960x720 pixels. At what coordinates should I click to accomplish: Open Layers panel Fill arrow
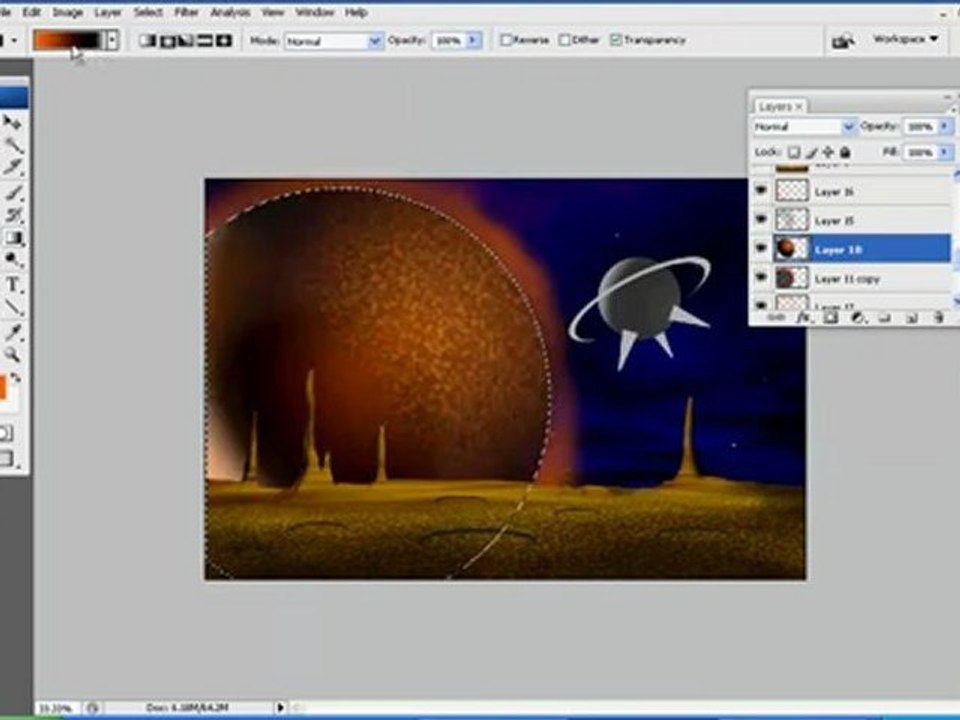[x=945, y=152]
